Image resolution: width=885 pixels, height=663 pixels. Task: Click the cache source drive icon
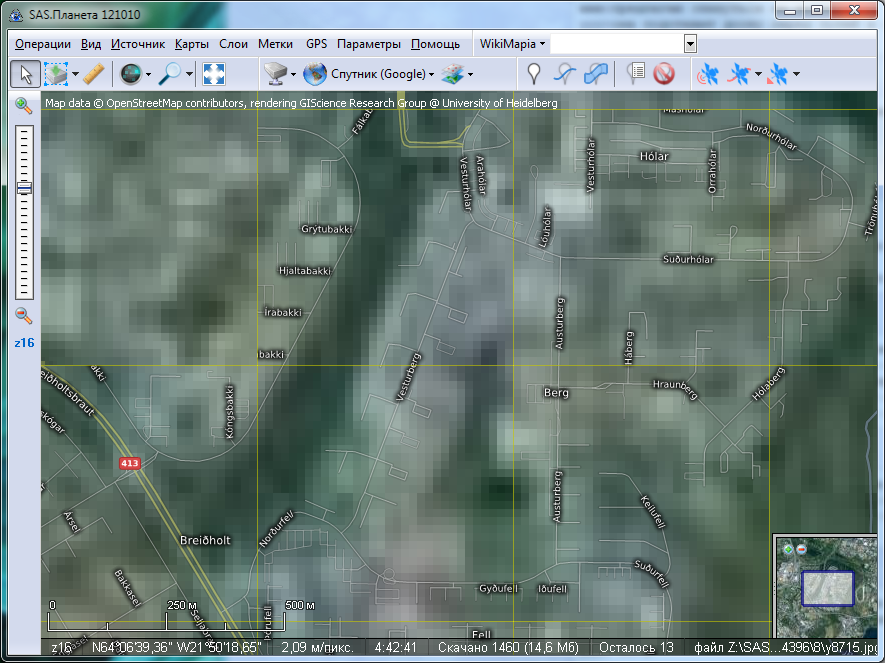click(x=275, y=74)
